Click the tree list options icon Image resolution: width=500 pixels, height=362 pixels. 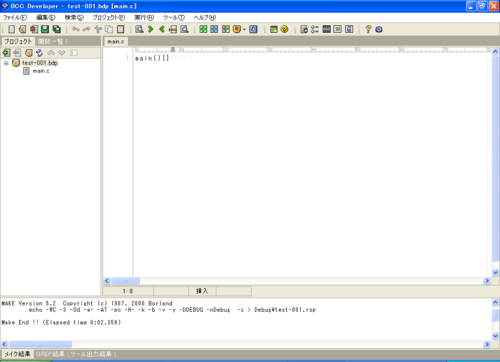tap(315, 29)
